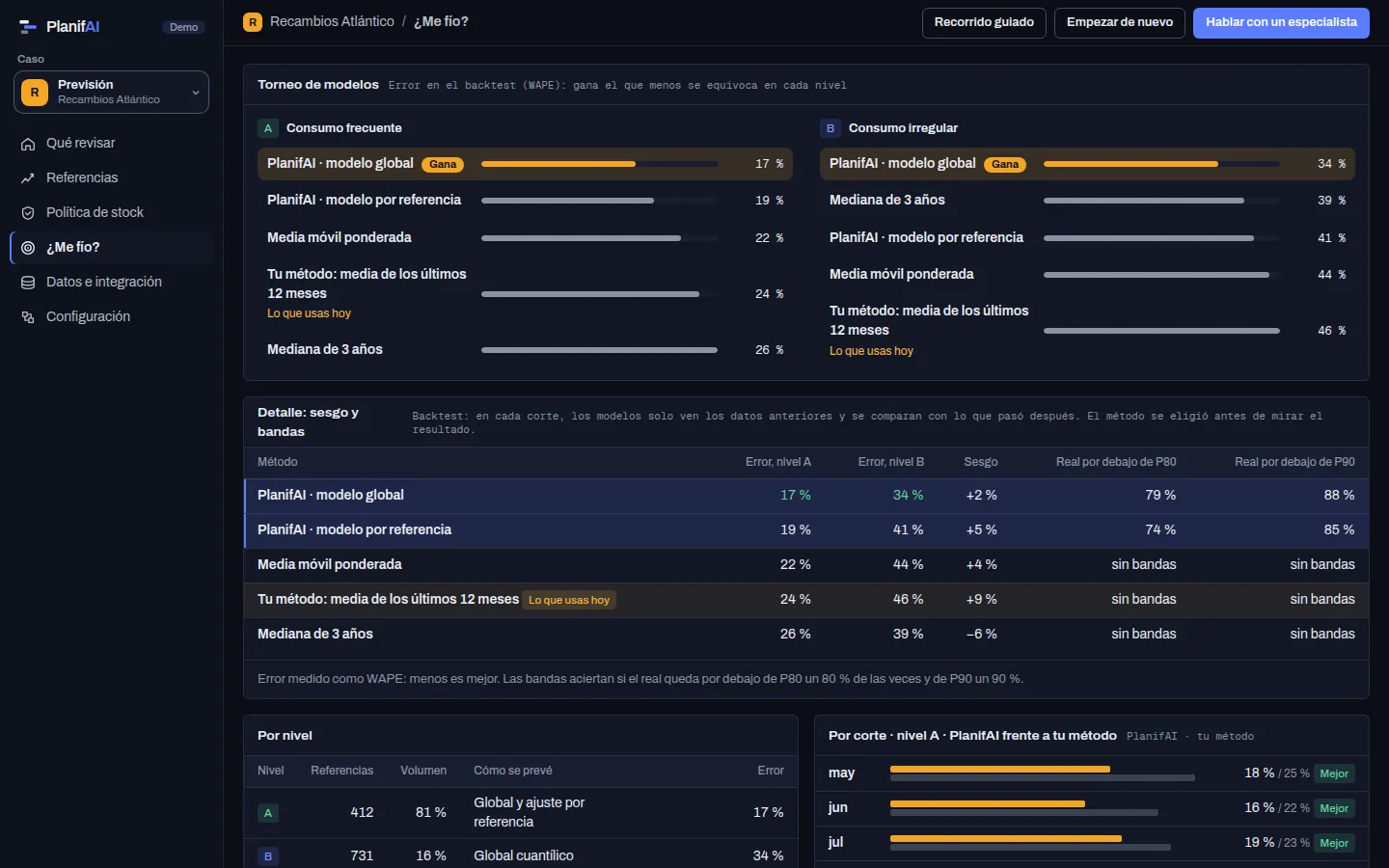The image size is (1389, 868).
Task: Click the 79 % value under Real por debajo de P80
Action: pyautogui.click(x=1160, y=496)
